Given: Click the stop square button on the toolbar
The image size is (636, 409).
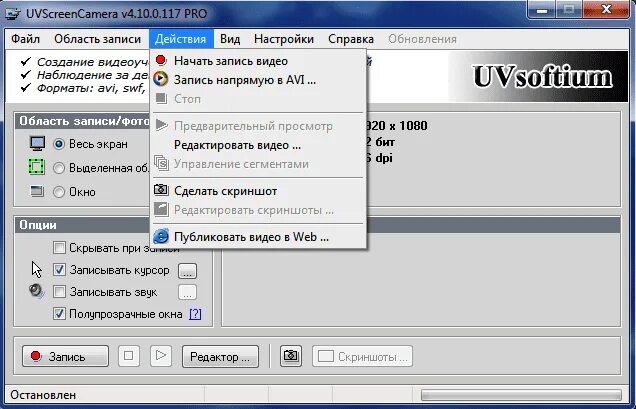Looking at the screenshot, I should 129,356.
